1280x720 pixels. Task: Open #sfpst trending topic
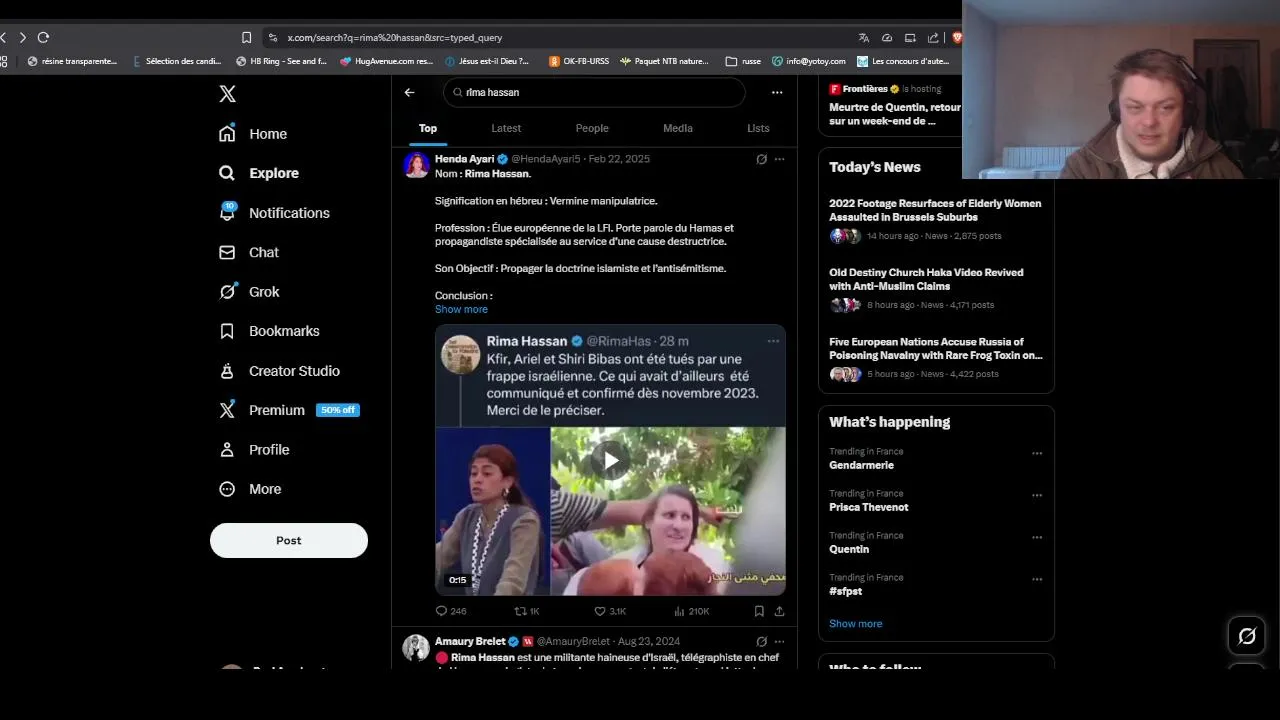point(845,591)
